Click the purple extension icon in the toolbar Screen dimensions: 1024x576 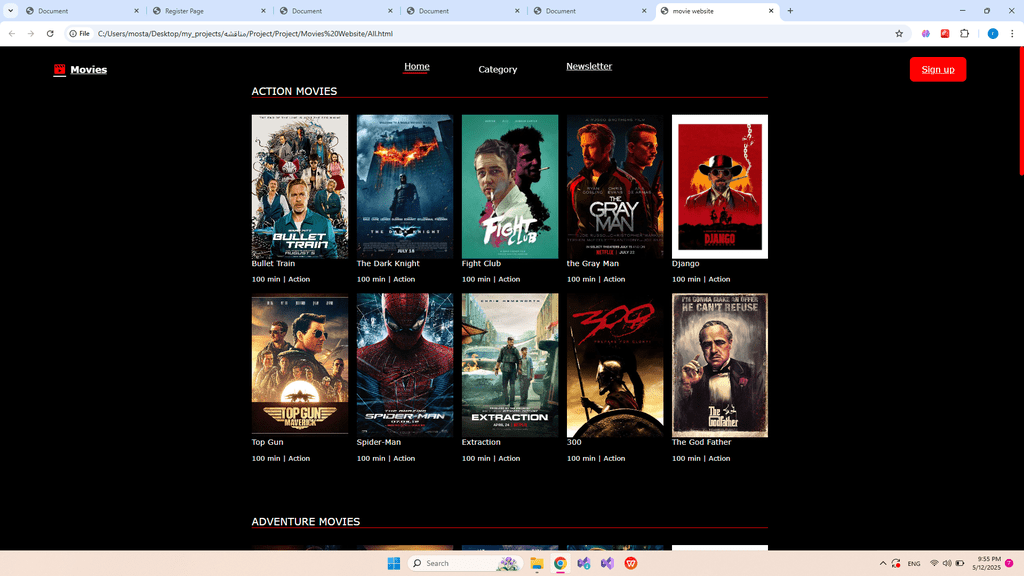[925, 33]
